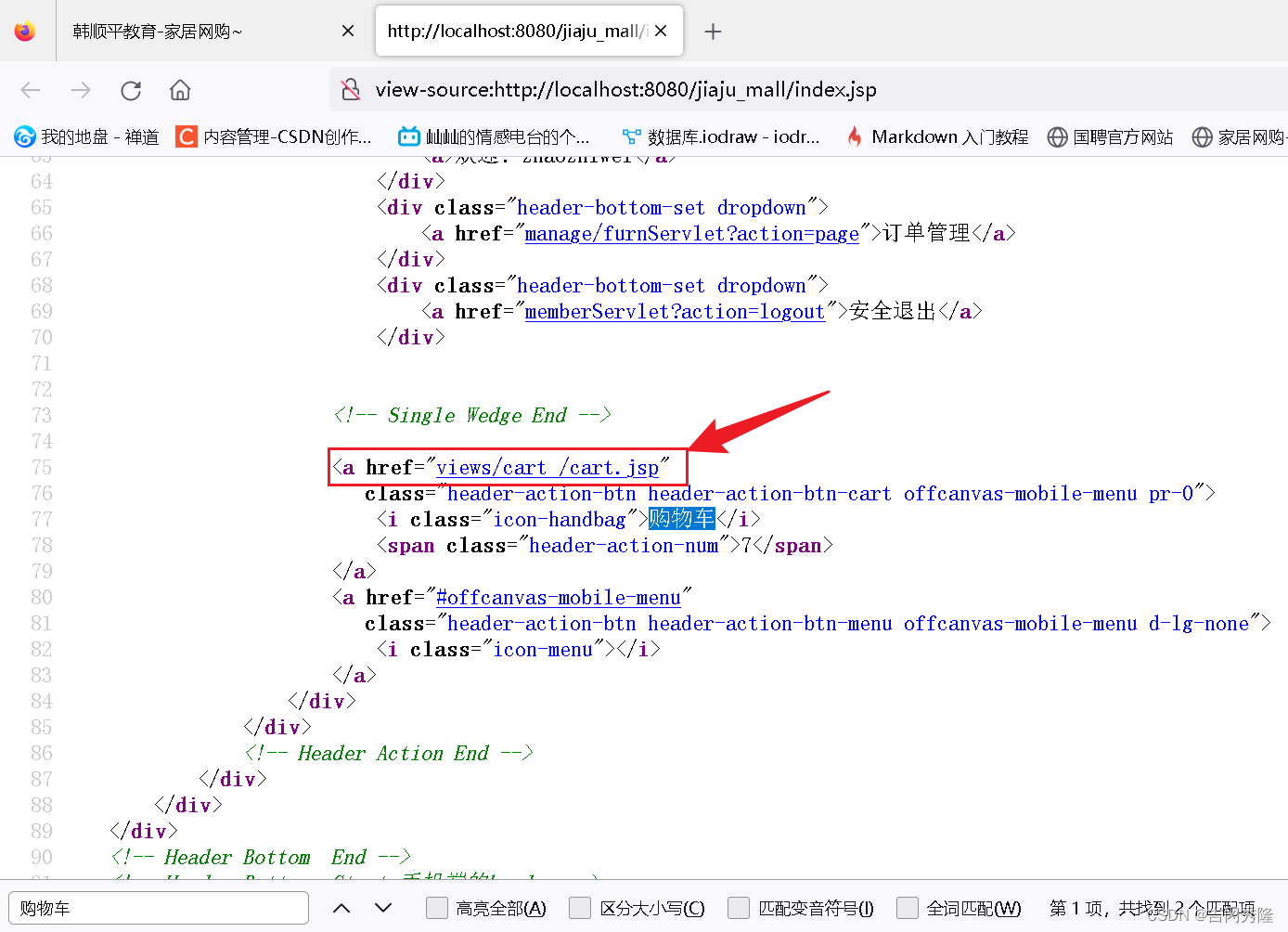Follow the memberServlet?action=logout link
Image resolution: width=1288 pixels, height=932 pixels.
coord(675,312)
